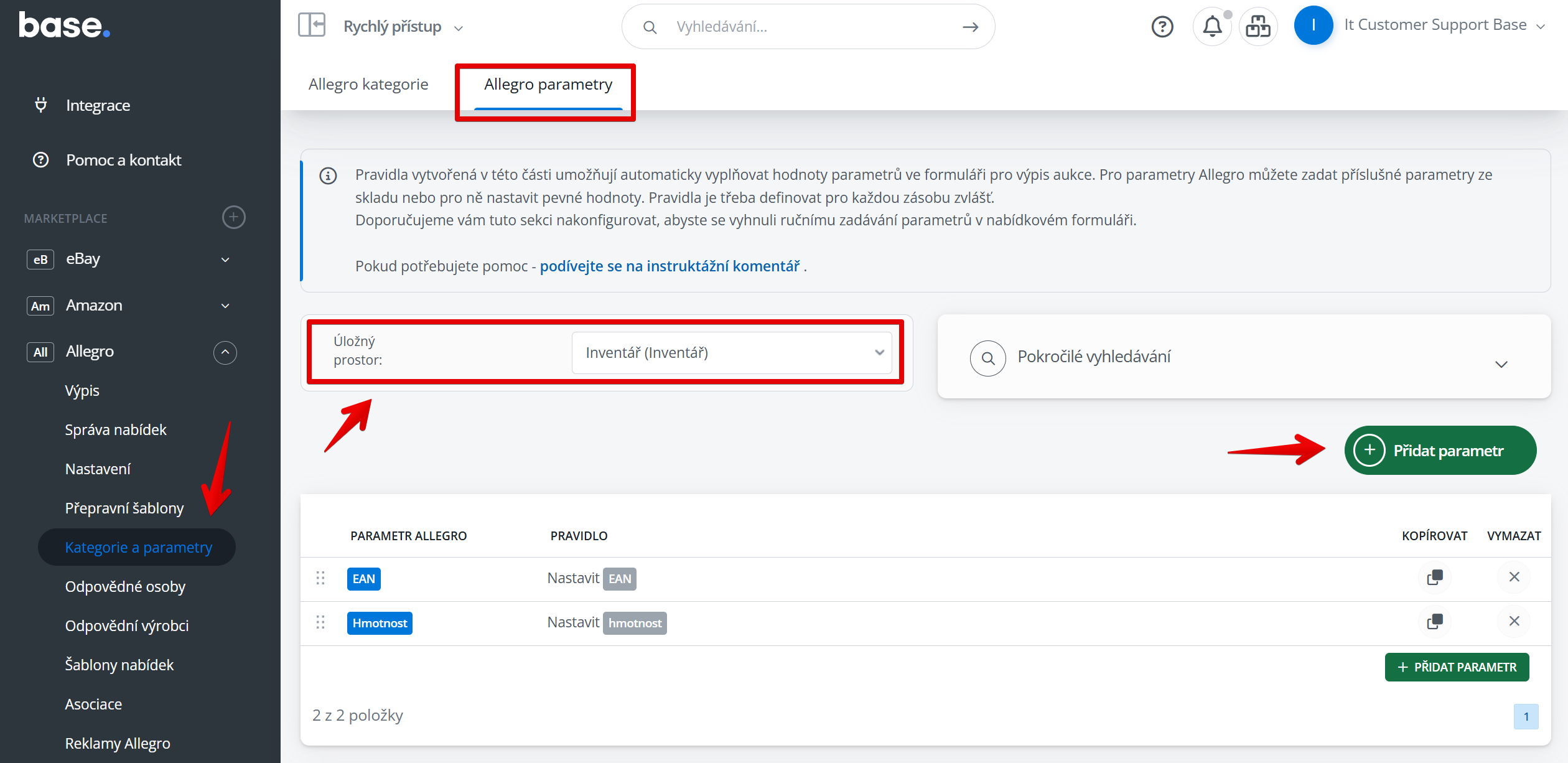Expand the Pokročilé vyhledávání panel chevron
The image size is (1568, 763).
1501,364
